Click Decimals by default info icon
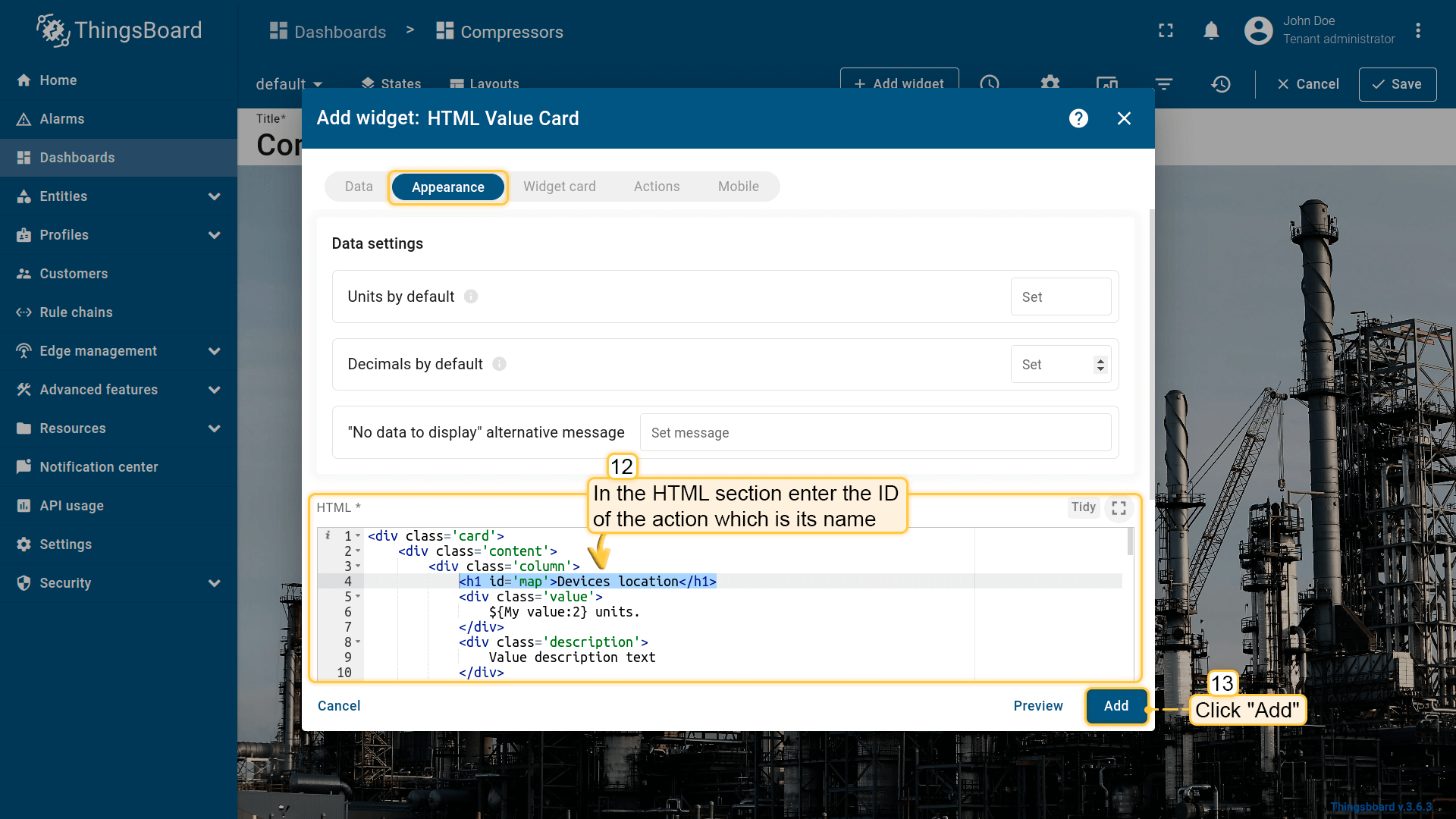This screenshot has width=1456, height=819. click(499, 364)
